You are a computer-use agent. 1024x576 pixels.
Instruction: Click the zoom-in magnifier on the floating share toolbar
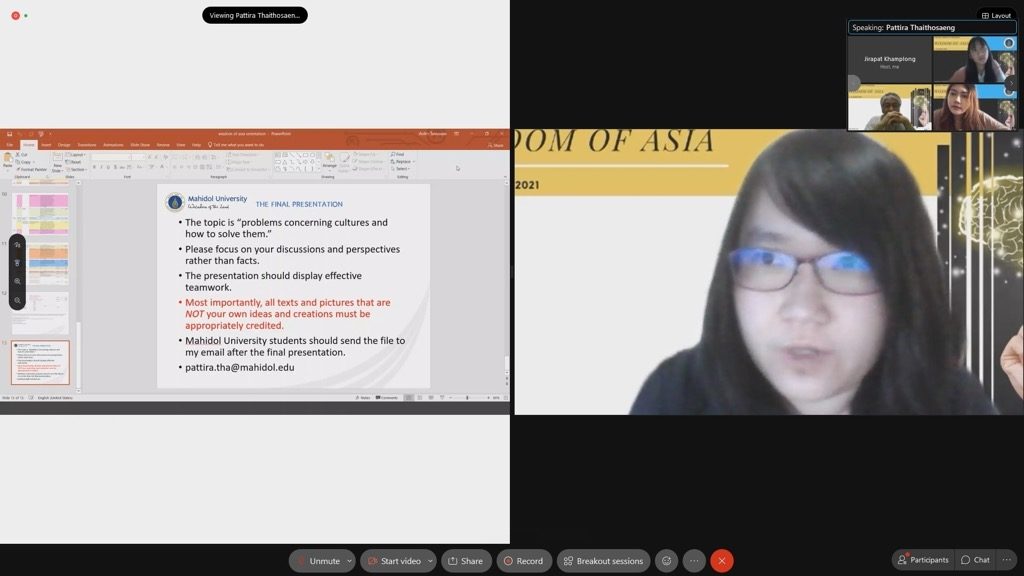point(18,281)
